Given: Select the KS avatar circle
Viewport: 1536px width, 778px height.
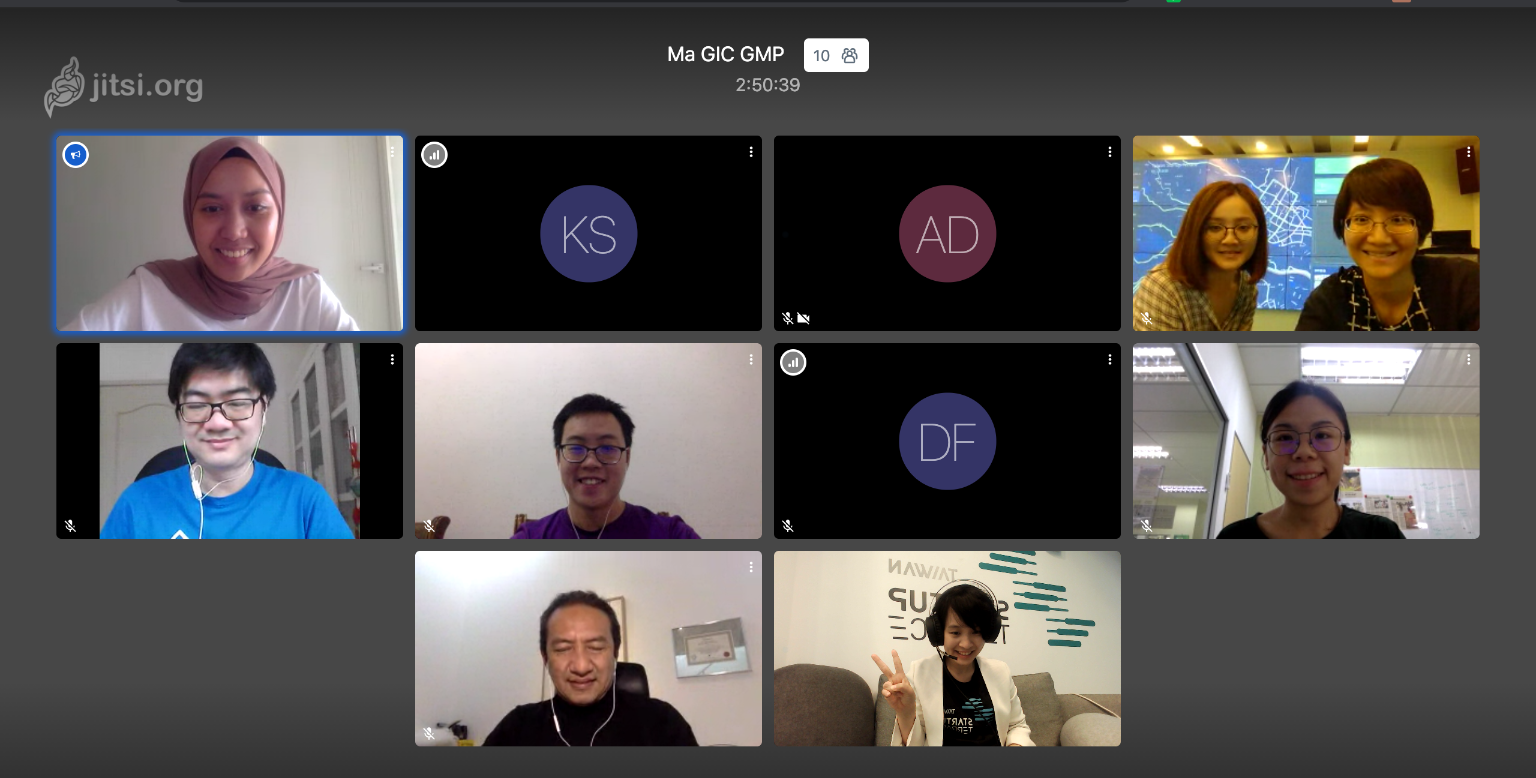Looking at the screenshot, I should (589, 234).
